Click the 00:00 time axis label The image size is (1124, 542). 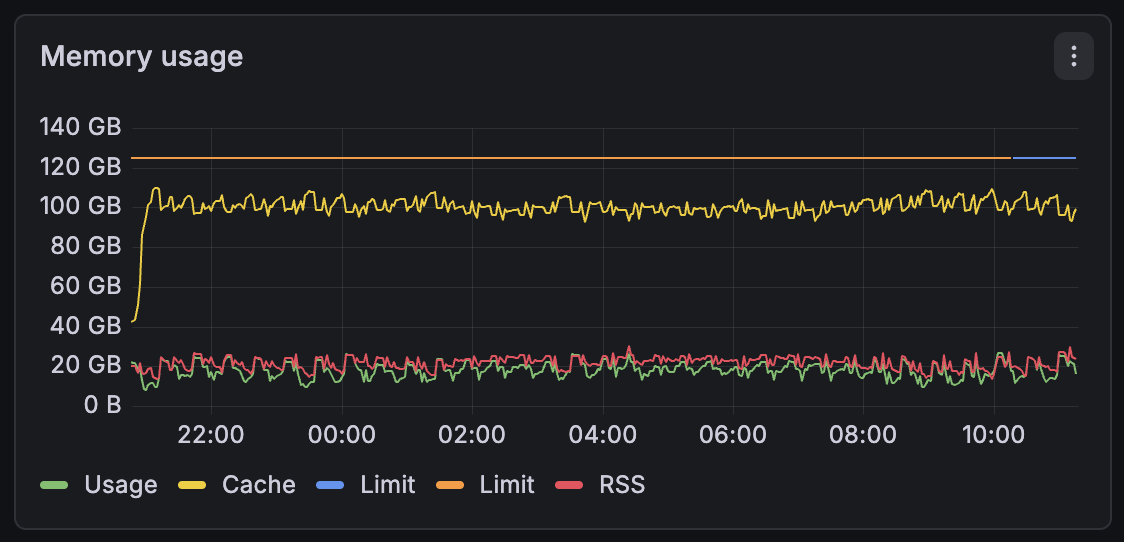point(342,435)
